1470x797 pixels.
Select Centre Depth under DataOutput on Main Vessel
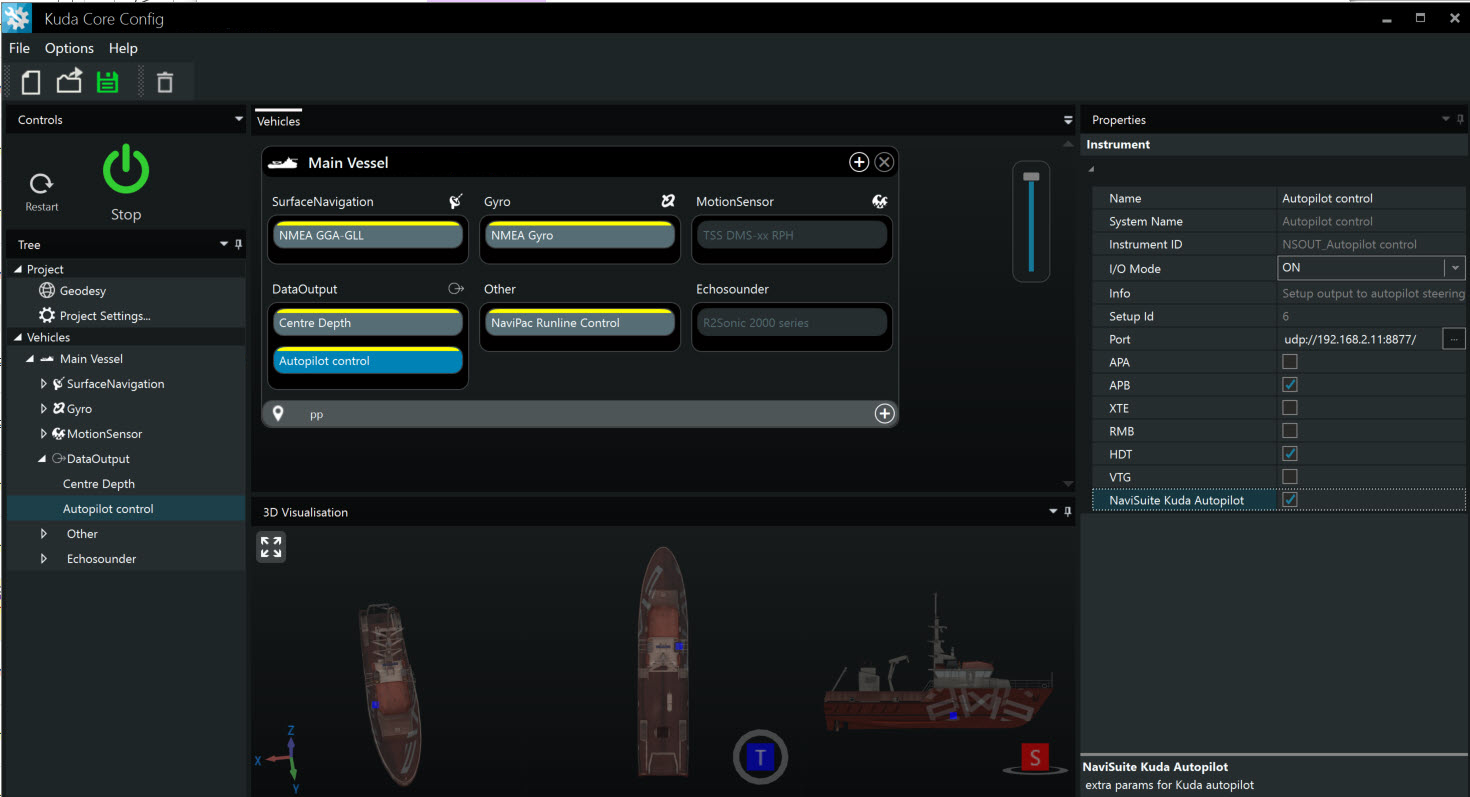coord(367,323)
